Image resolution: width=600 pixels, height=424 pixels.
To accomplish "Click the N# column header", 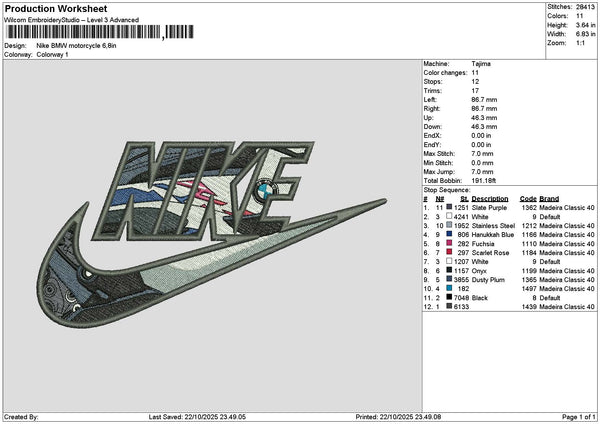I will (440, 199).
